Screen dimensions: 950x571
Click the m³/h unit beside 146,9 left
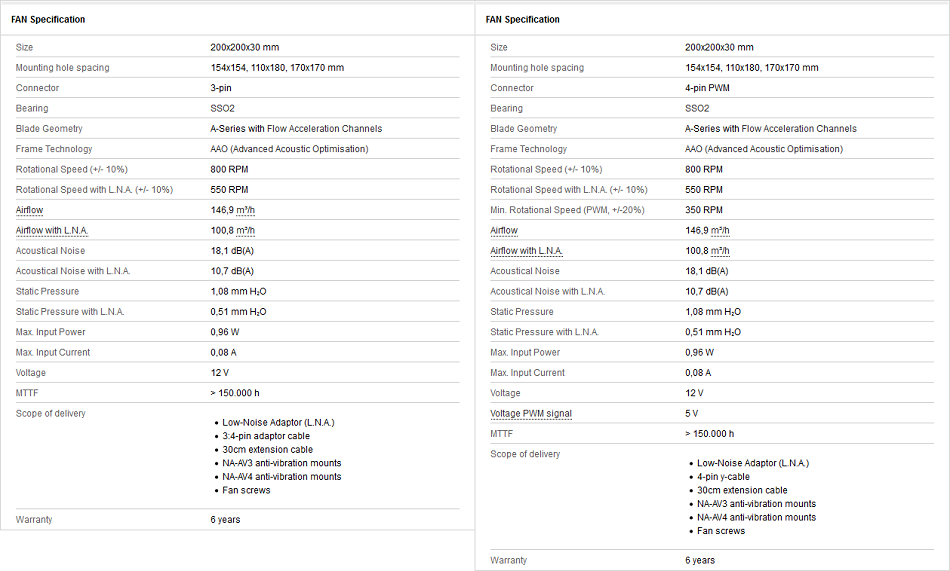pos(245,210)
